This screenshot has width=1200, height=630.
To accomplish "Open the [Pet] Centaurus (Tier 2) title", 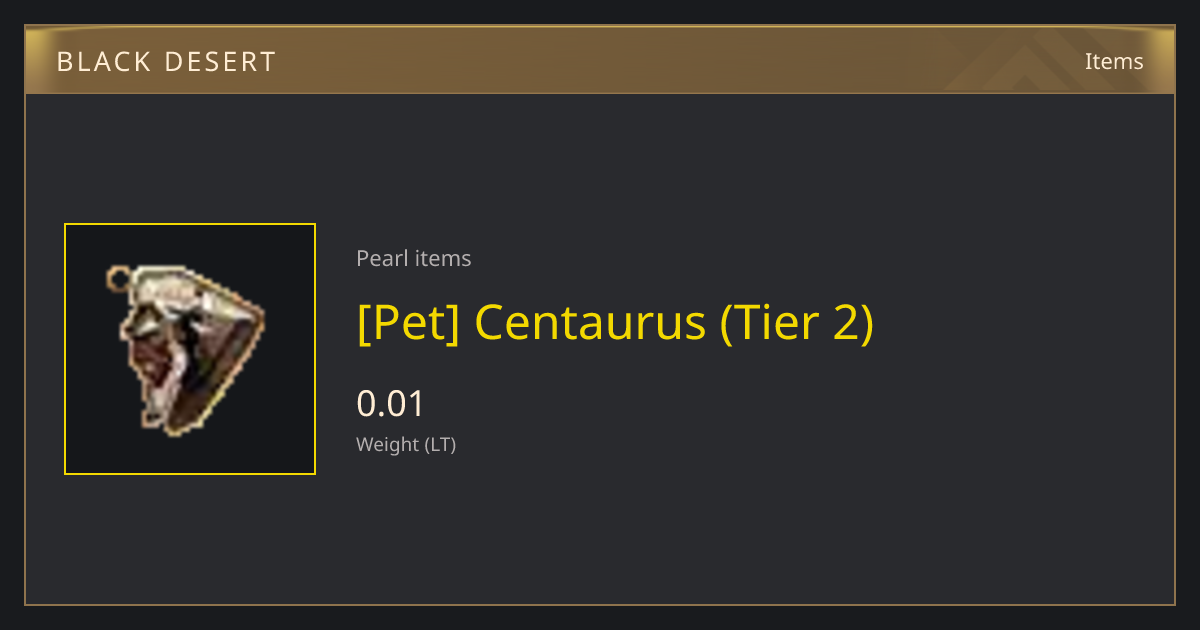I will pyautogui.click(x=615, y=322).
